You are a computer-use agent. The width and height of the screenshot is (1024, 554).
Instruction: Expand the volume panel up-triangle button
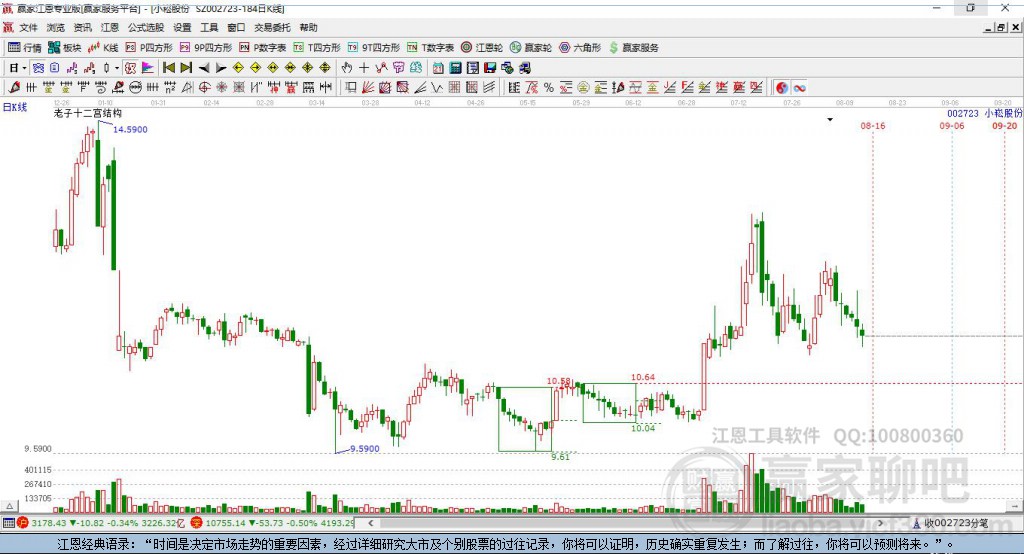(9, 506)
